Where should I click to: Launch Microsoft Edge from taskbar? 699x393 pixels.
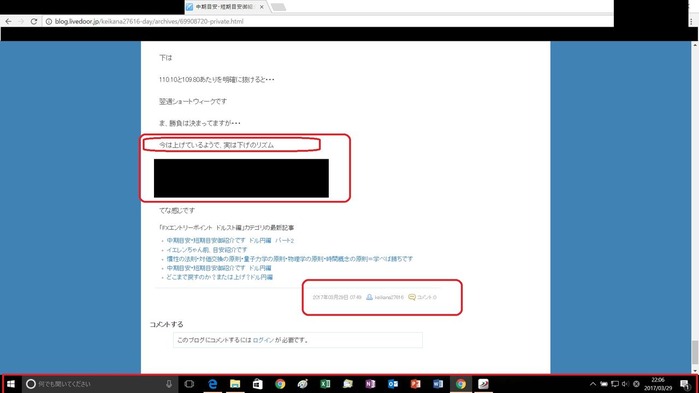[213, 384]
